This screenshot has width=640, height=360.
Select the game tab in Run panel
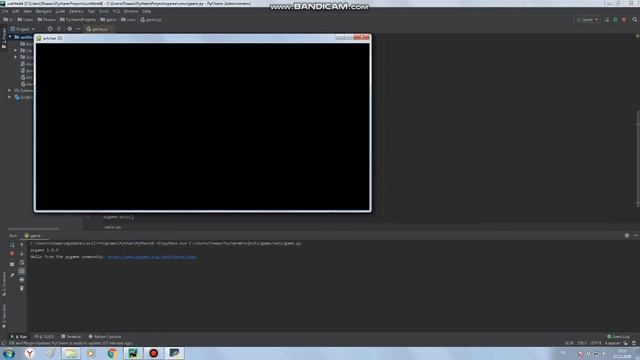tap(33, 236)
